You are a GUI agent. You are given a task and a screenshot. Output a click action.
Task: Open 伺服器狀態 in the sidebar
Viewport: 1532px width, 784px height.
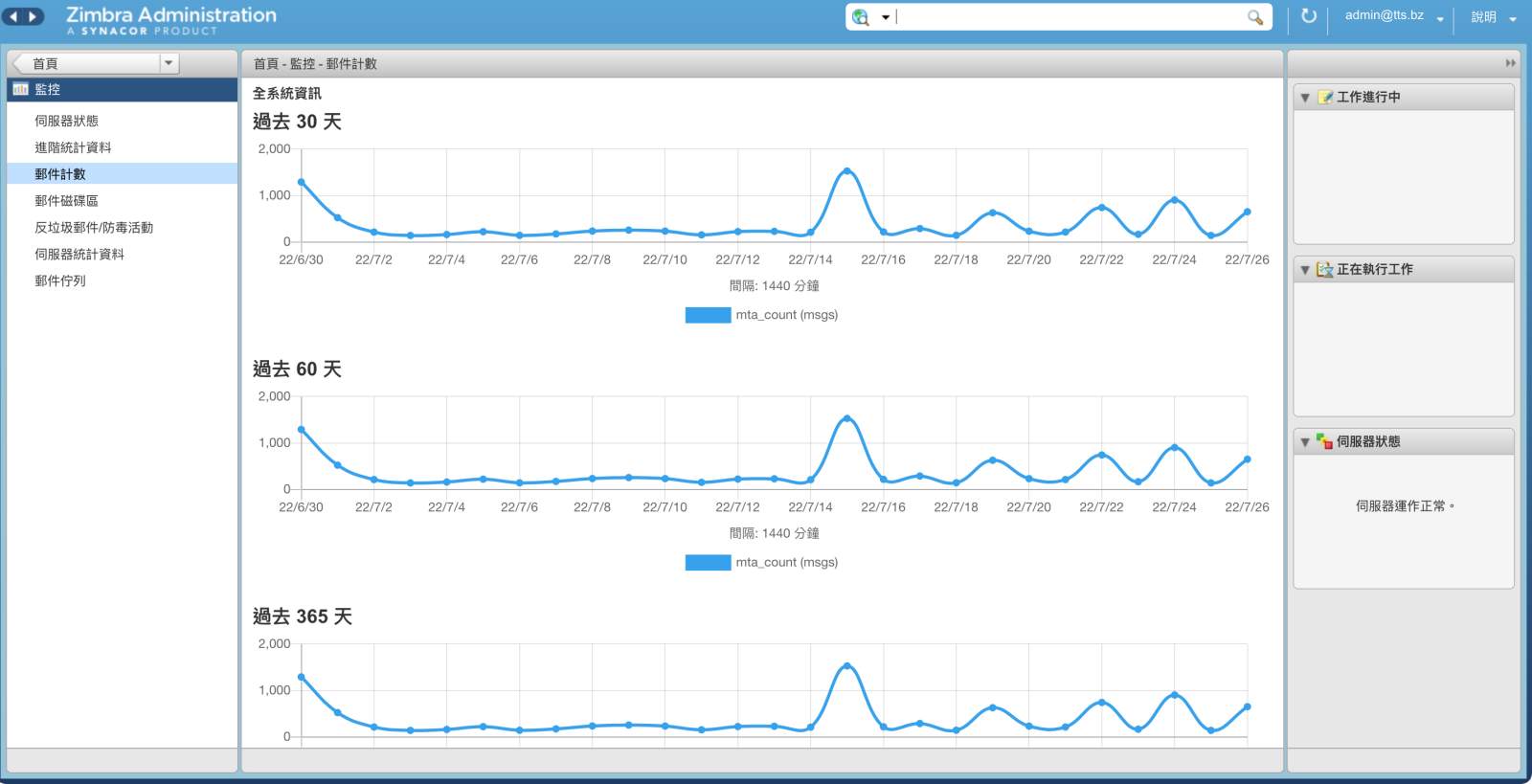tap(66, 121)
